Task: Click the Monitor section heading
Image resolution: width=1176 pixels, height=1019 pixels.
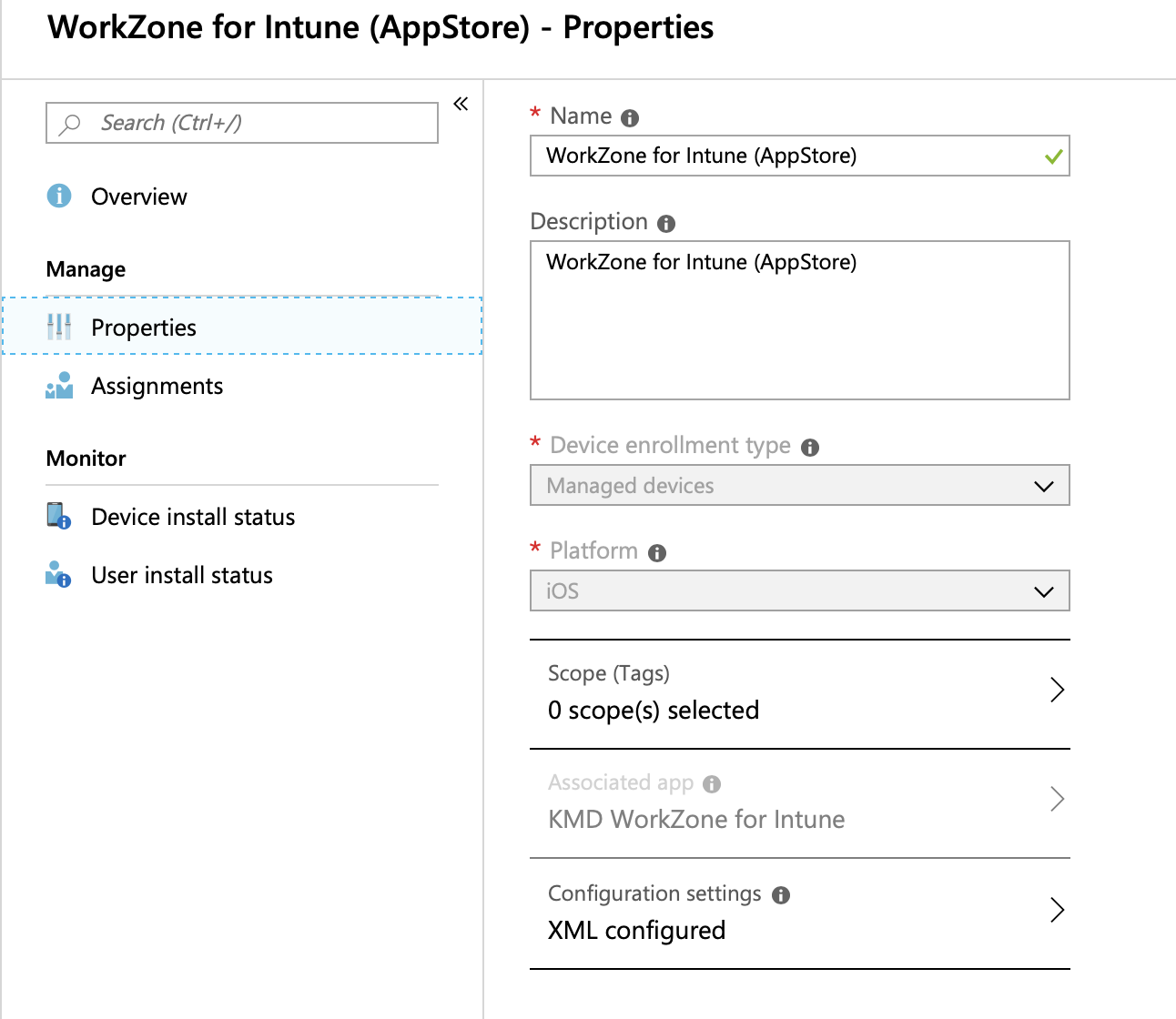Action: point(86,459)
